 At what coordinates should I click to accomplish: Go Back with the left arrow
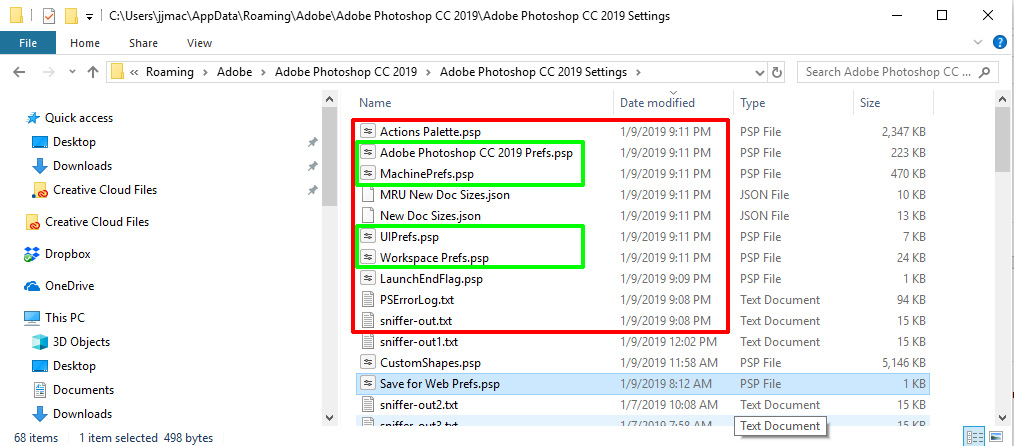pyautogui.click(x=19, y=72)
